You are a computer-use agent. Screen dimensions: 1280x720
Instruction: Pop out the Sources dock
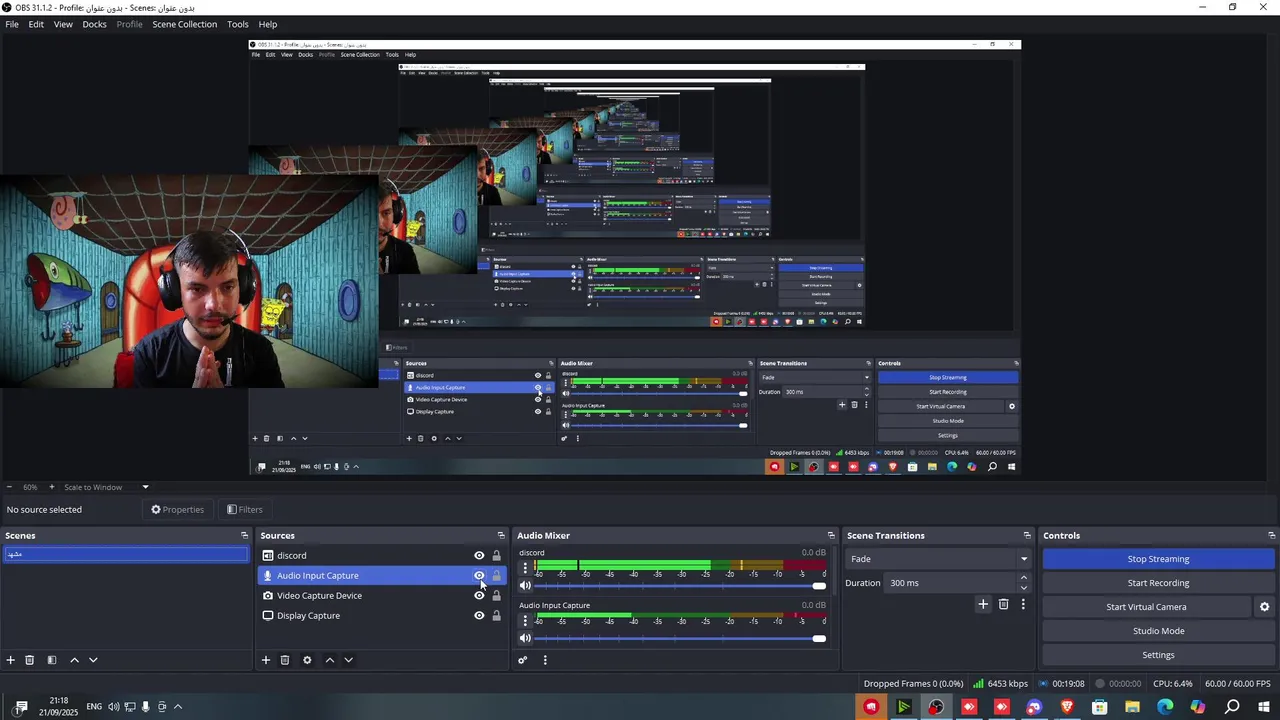pyautogui.click(x=501, y=536)
